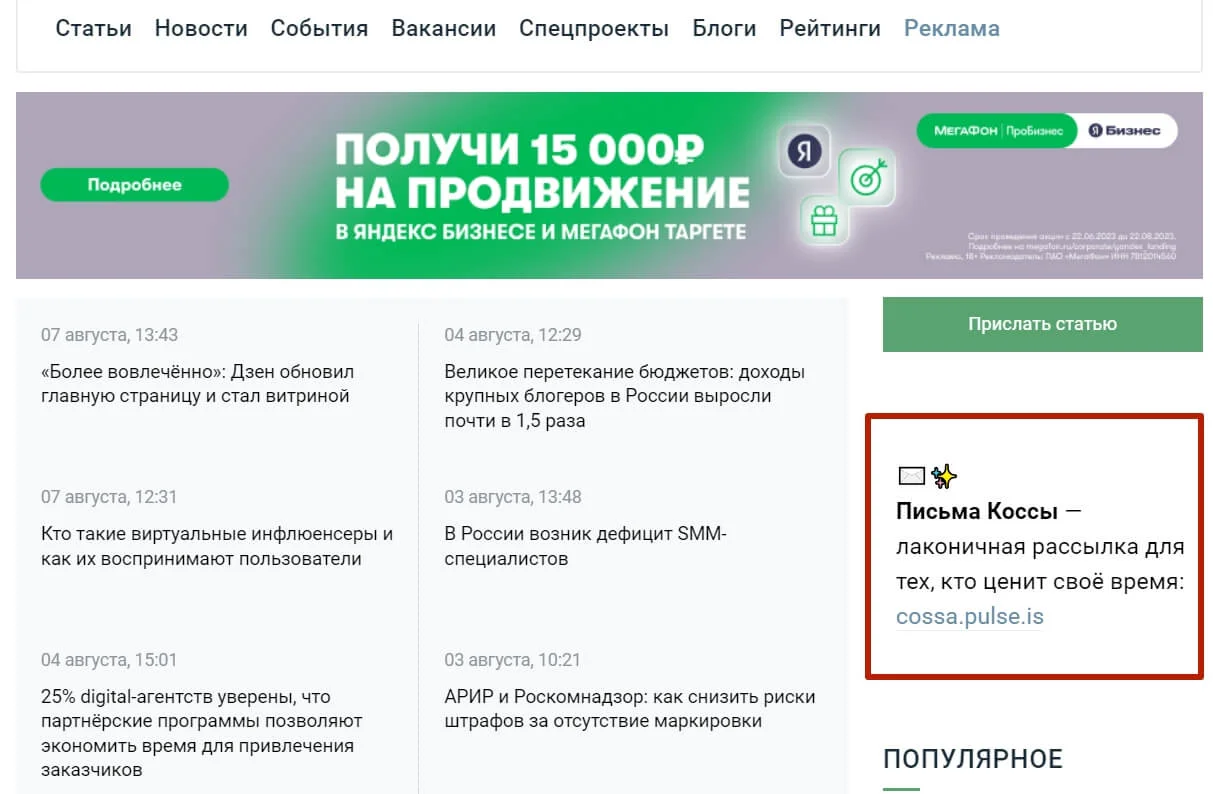Open the События navigation item
This screenshot has width=1213, height=794.
point(319,28)
